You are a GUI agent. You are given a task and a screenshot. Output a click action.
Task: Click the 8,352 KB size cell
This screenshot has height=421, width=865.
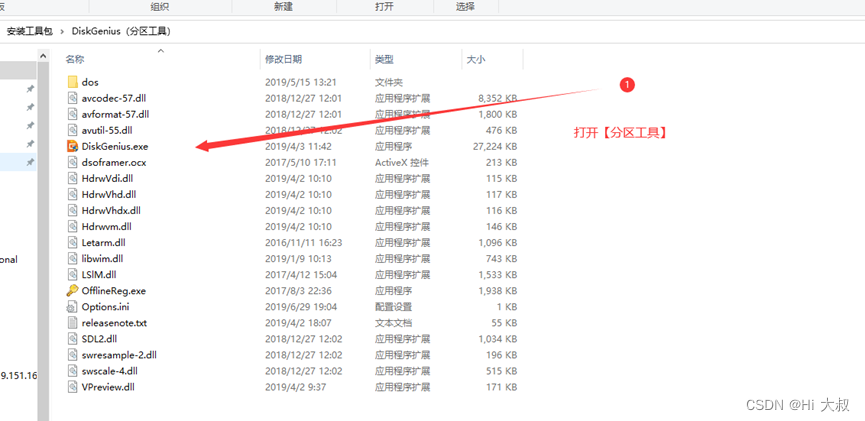[x=499, y=98]
